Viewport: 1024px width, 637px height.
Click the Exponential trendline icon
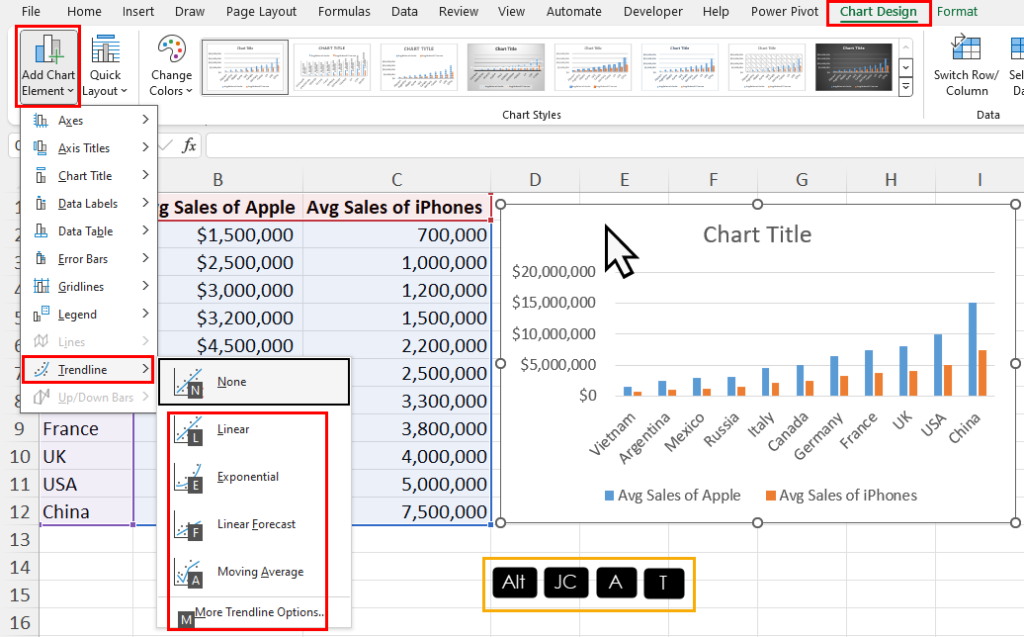pos(189,477)
